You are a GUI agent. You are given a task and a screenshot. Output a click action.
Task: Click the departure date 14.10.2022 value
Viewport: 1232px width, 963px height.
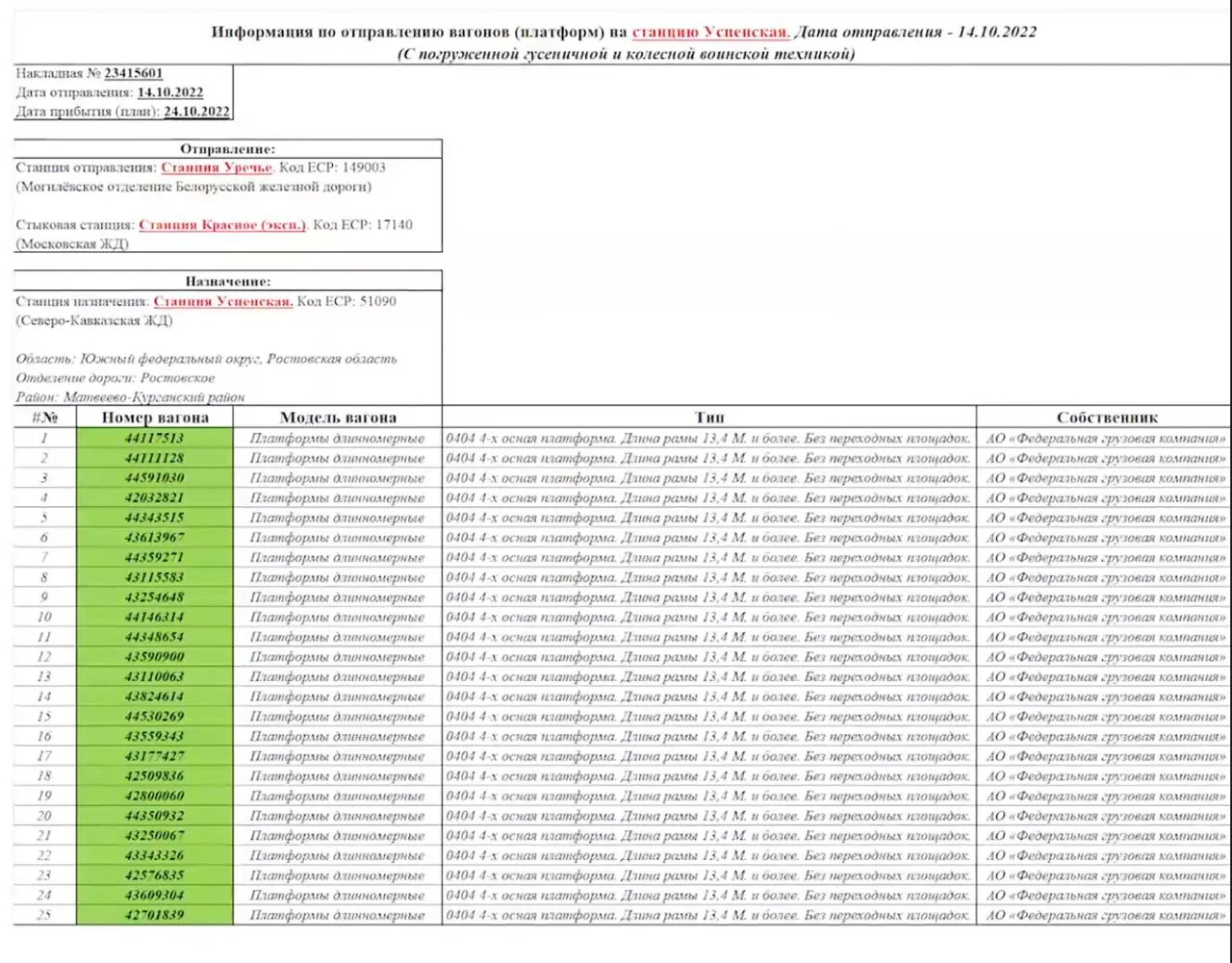click(171, 92)
